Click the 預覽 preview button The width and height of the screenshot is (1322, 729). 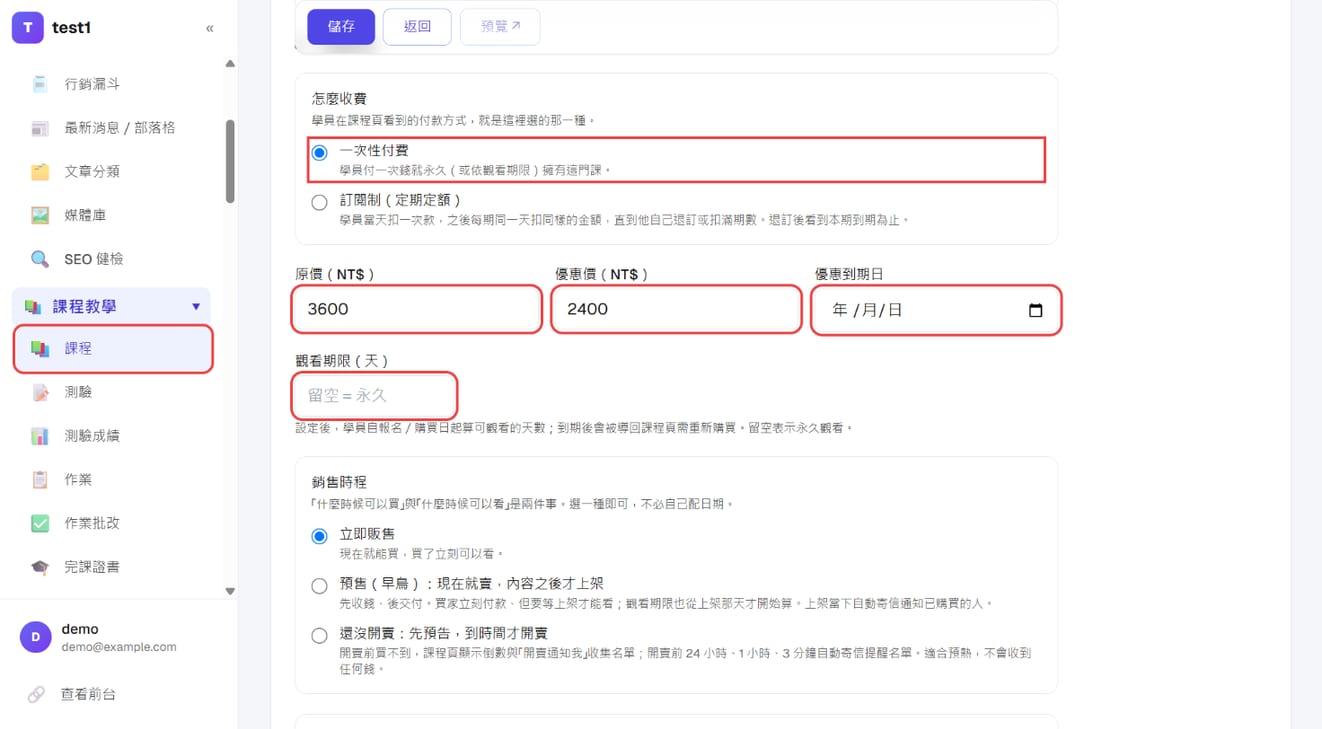[500, 27]
